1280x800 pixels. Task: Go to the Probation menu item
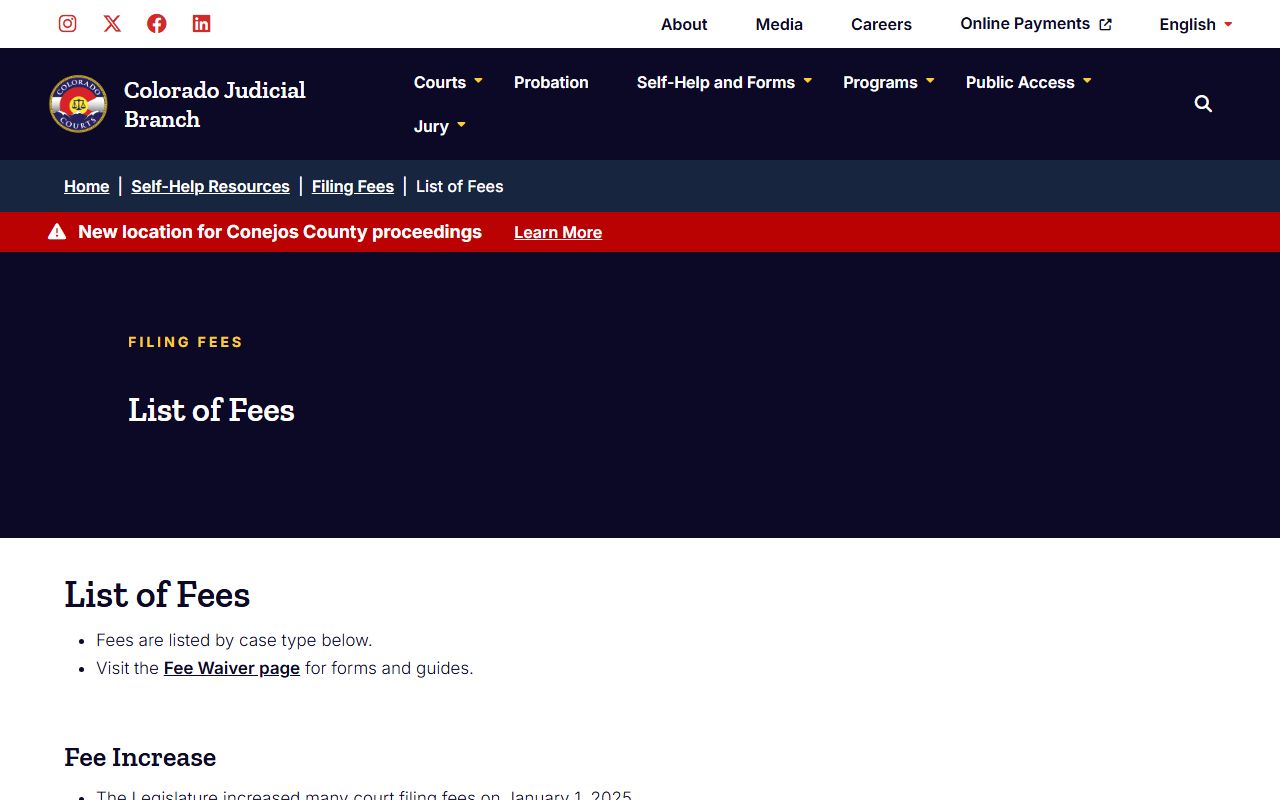click(x=551, y=82)
